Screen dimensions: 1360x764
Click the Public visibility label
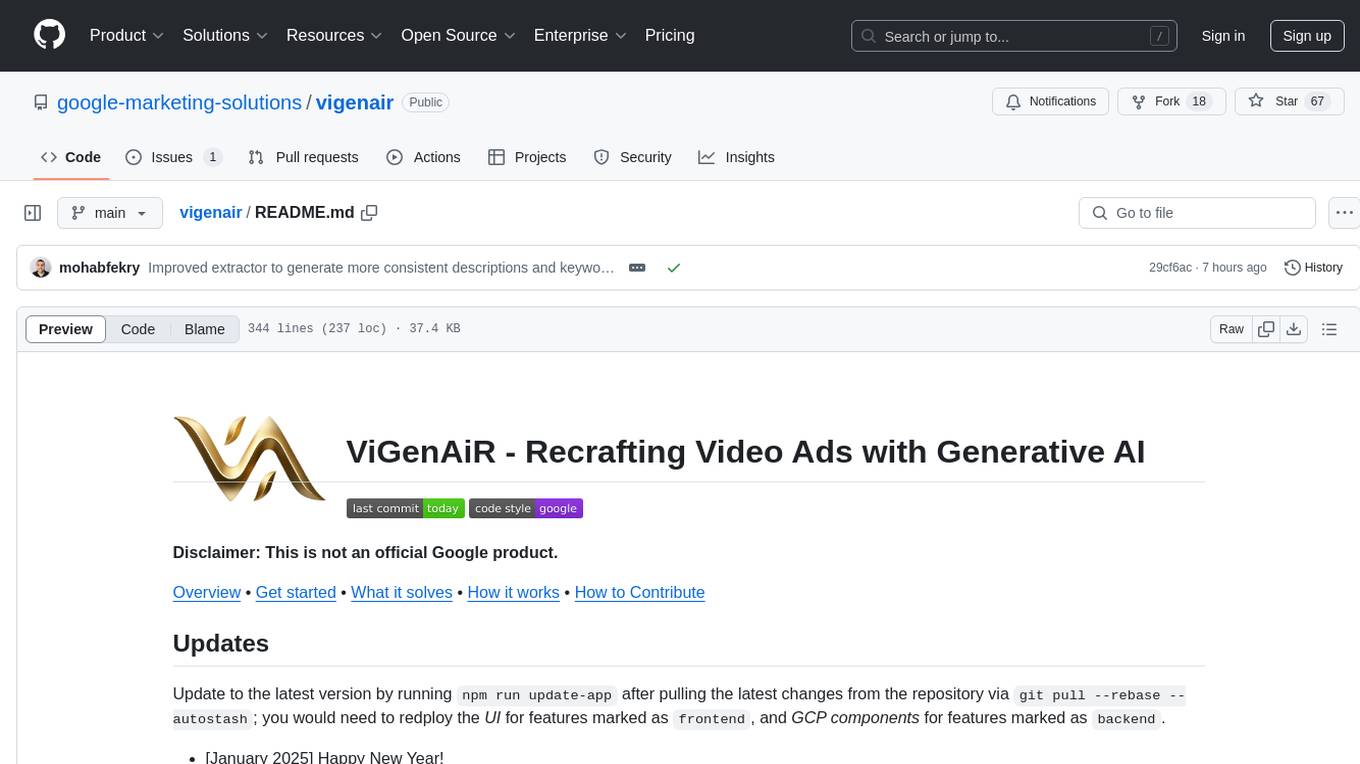coord(426,102)
